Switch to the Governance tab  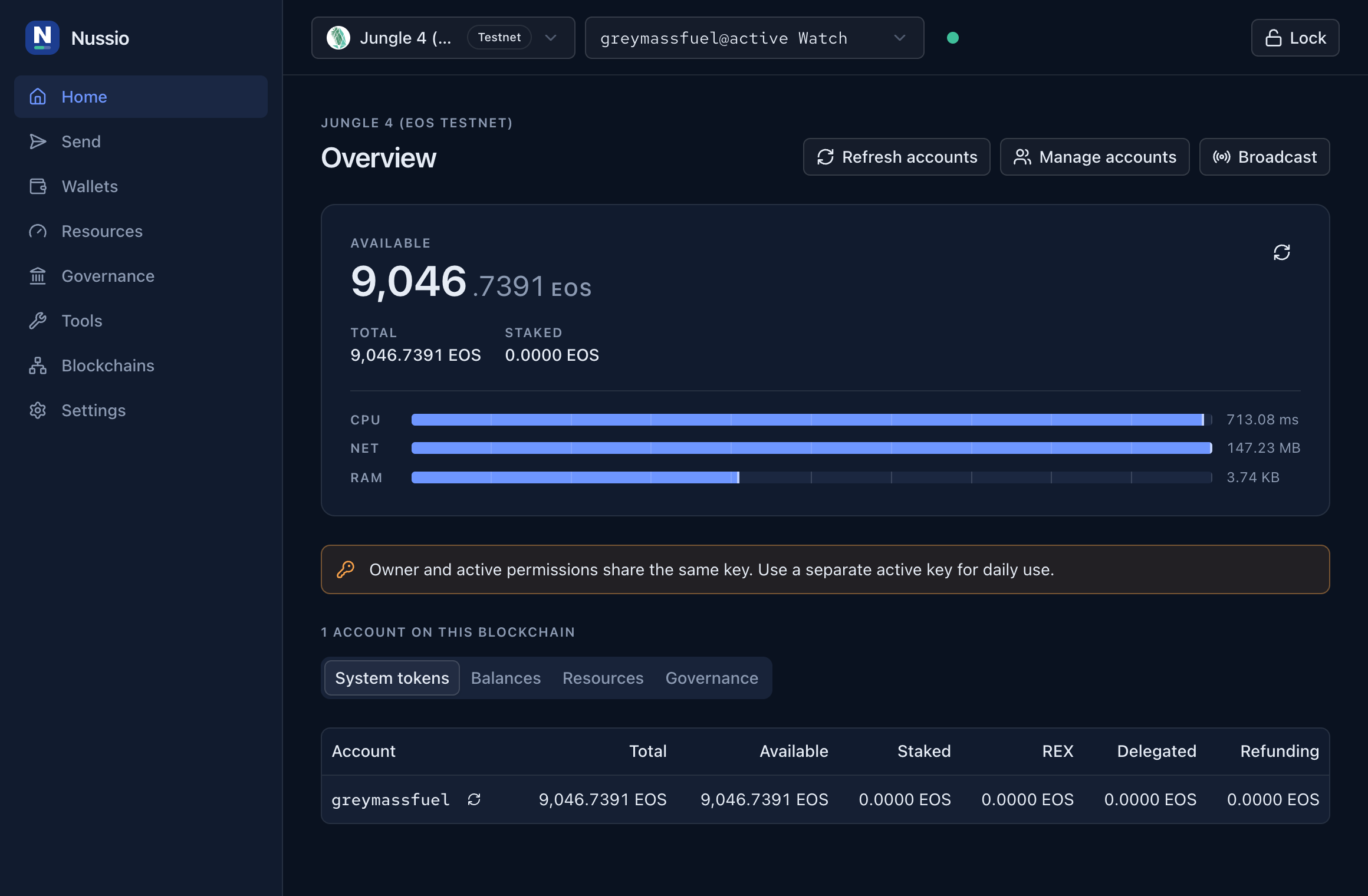pyautogui.click(x=712, y=678)
